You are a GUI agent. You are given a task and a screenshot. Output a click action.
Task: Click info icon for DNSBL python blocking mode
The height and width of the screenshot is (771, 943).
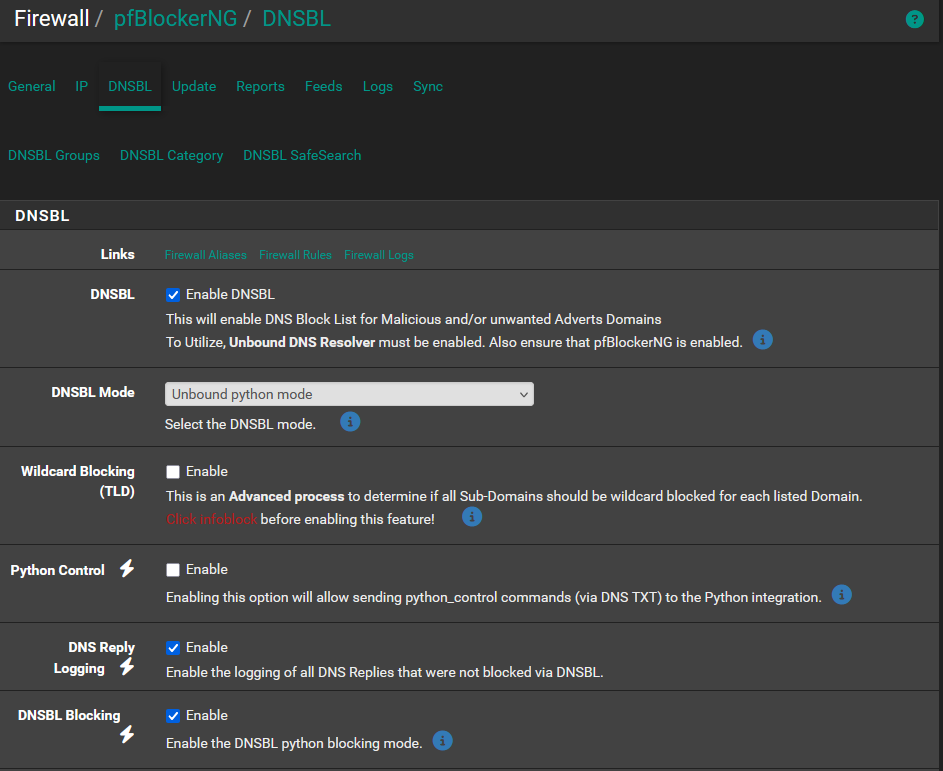tap(442, 741)
